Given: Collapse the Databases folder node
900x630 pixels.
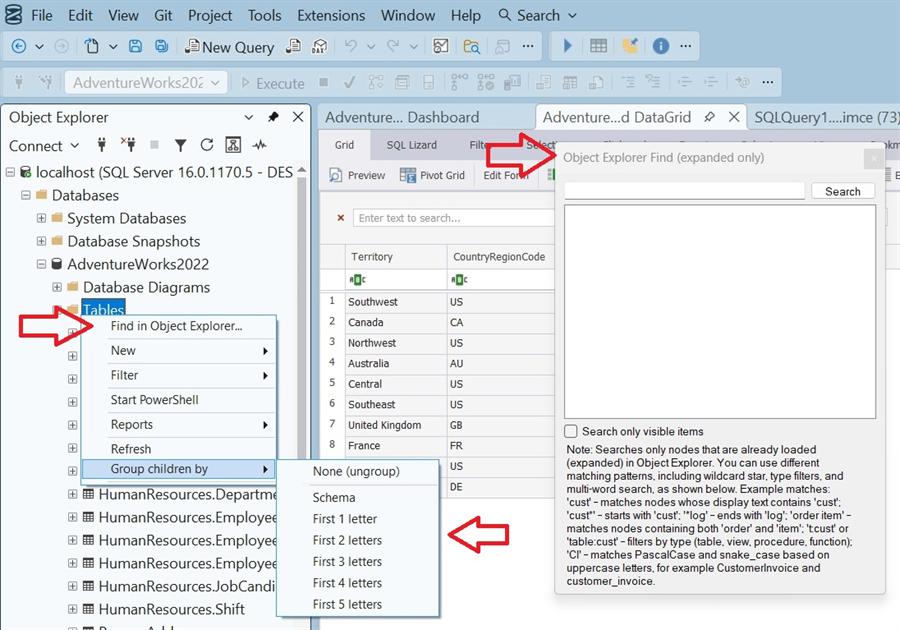Looking at the screenshot, I should (x=26, y=195).
